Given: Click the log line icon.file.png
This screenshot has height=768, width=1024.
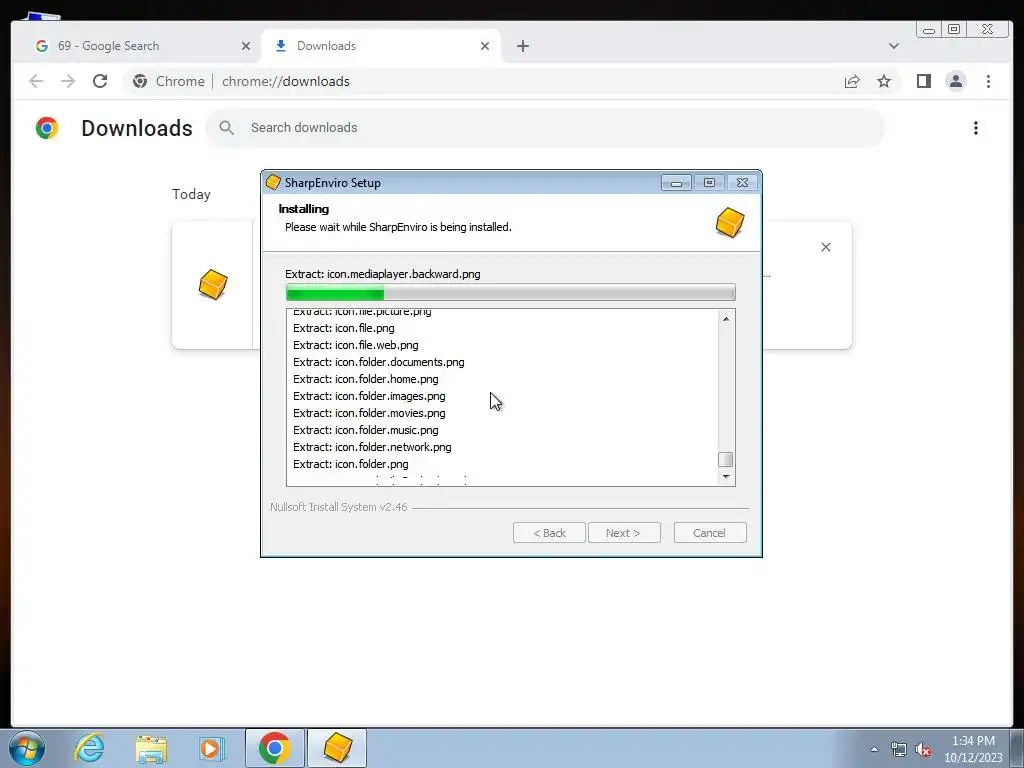Looking at the screenshot, I should click(x=344, y=328).
